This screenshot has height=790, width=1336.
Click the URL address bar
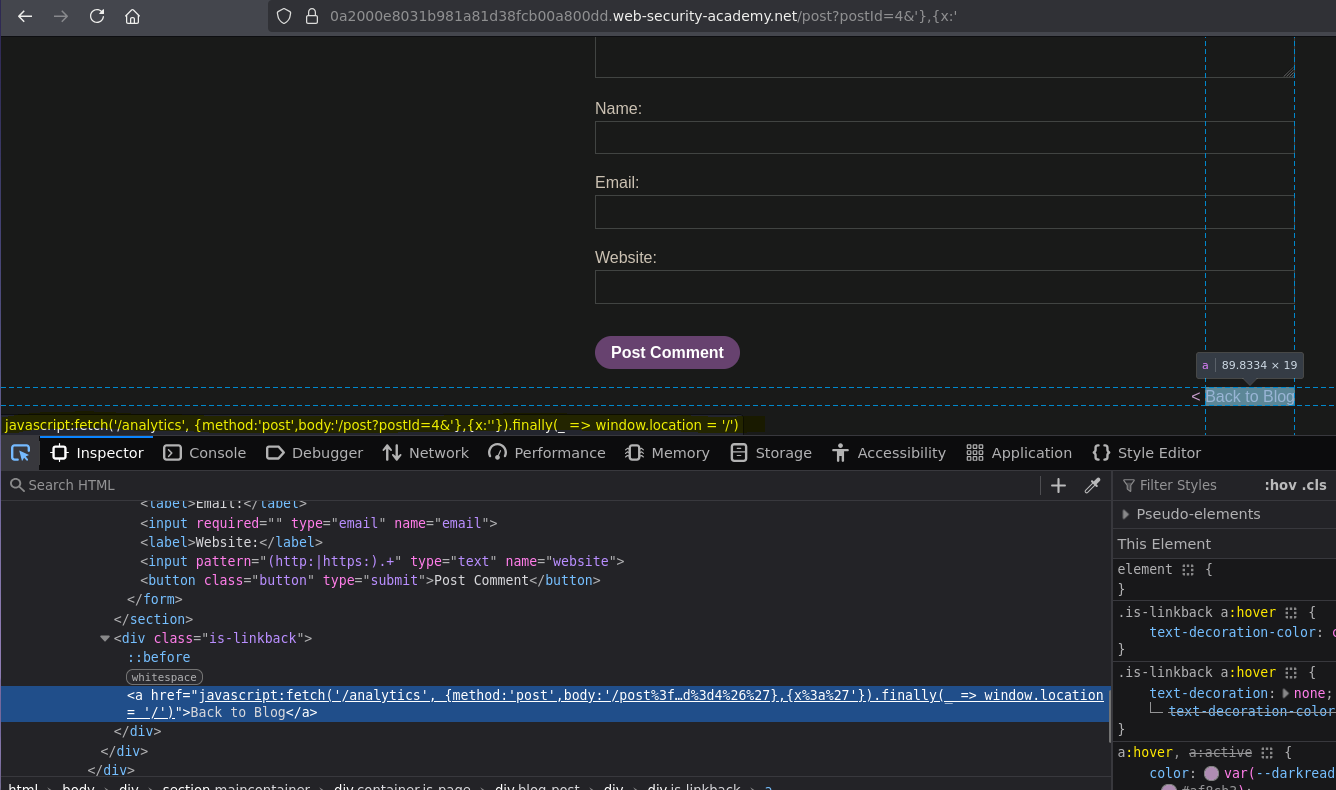click(x=800, y=16)
